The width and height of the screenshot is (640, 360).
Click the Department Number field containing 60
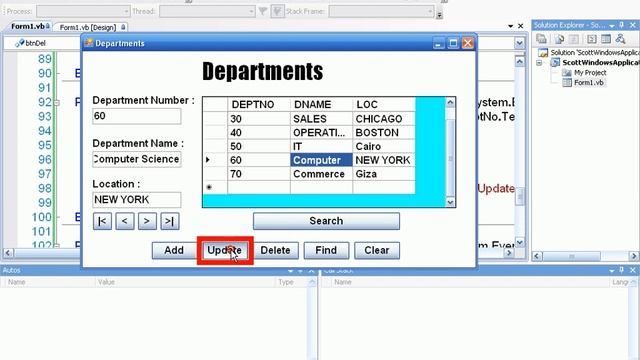click(137, 116)
